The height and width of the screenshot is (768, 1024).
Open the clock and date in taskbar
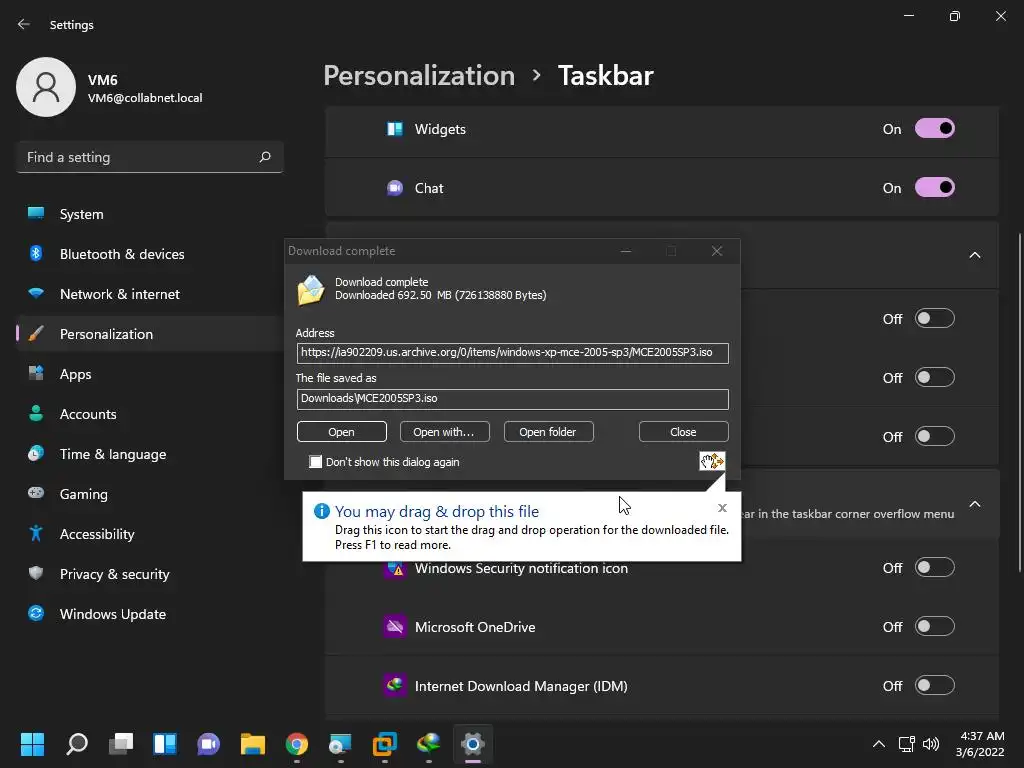tap(980, 744)
